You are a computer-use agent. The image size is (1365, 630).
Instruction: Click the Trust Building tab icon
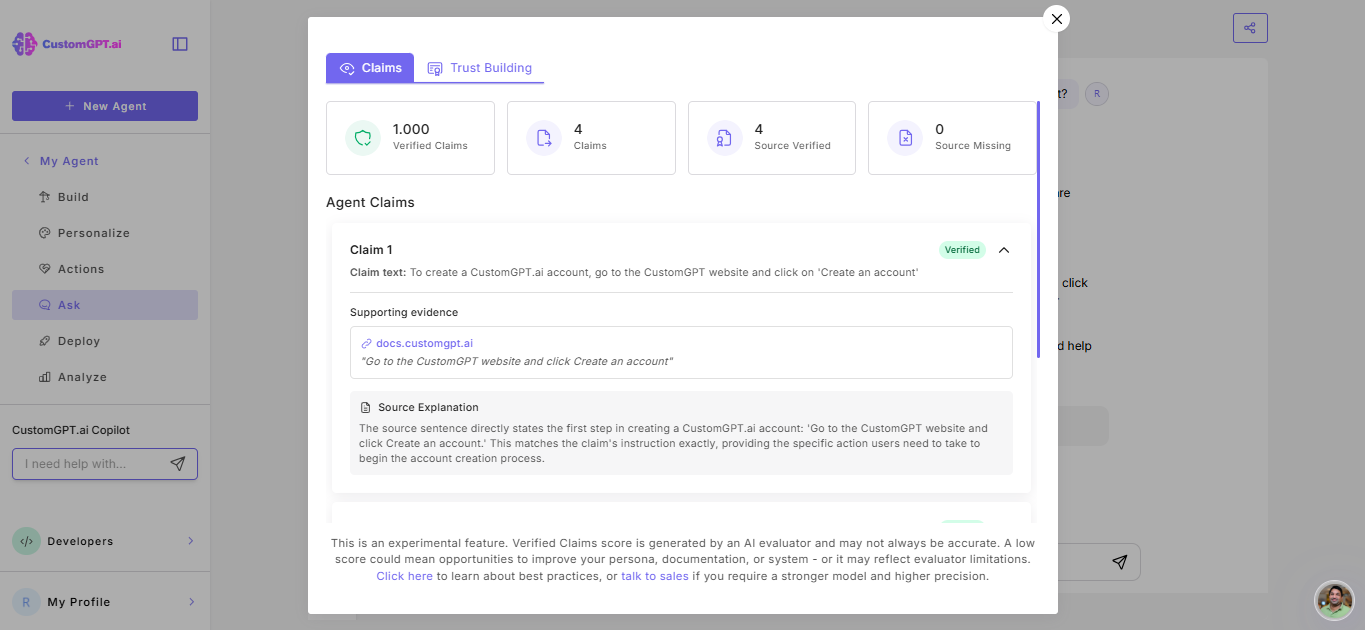435,68
